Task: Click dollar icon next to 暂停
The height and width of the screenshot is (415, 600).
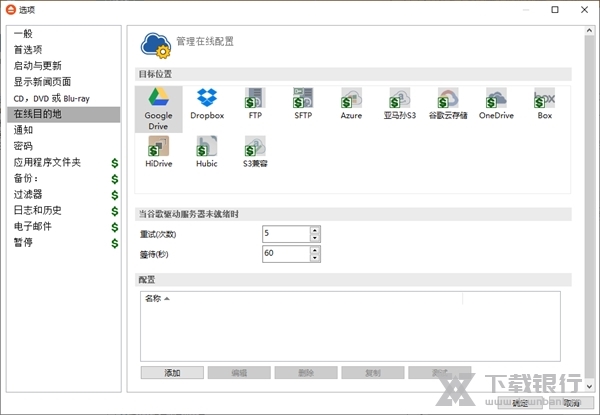Action: tap(115, 243)
